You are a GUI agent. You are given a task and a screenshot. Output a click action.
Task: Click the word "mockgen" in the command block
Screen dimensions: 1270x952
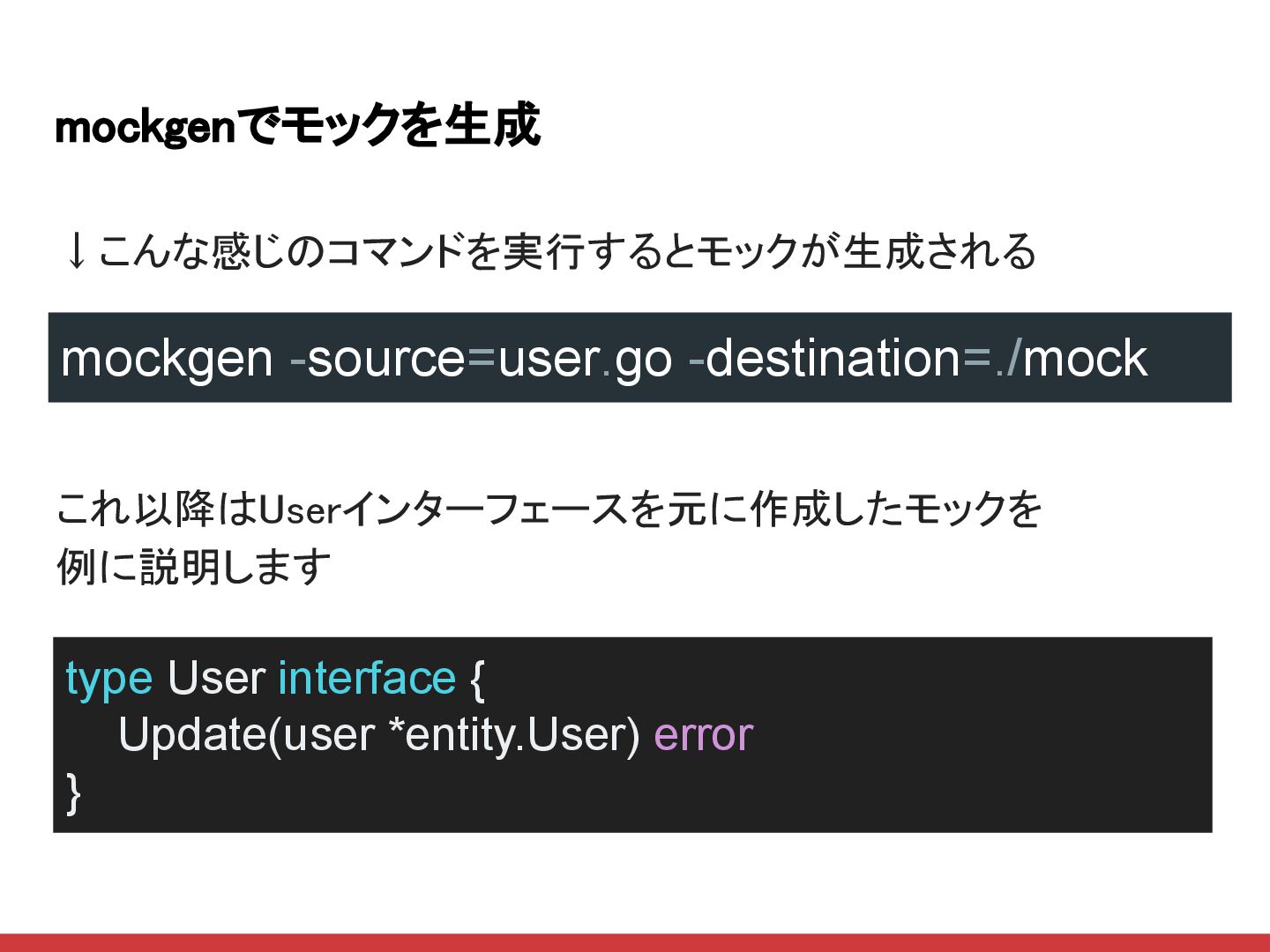tap(167, 359)
